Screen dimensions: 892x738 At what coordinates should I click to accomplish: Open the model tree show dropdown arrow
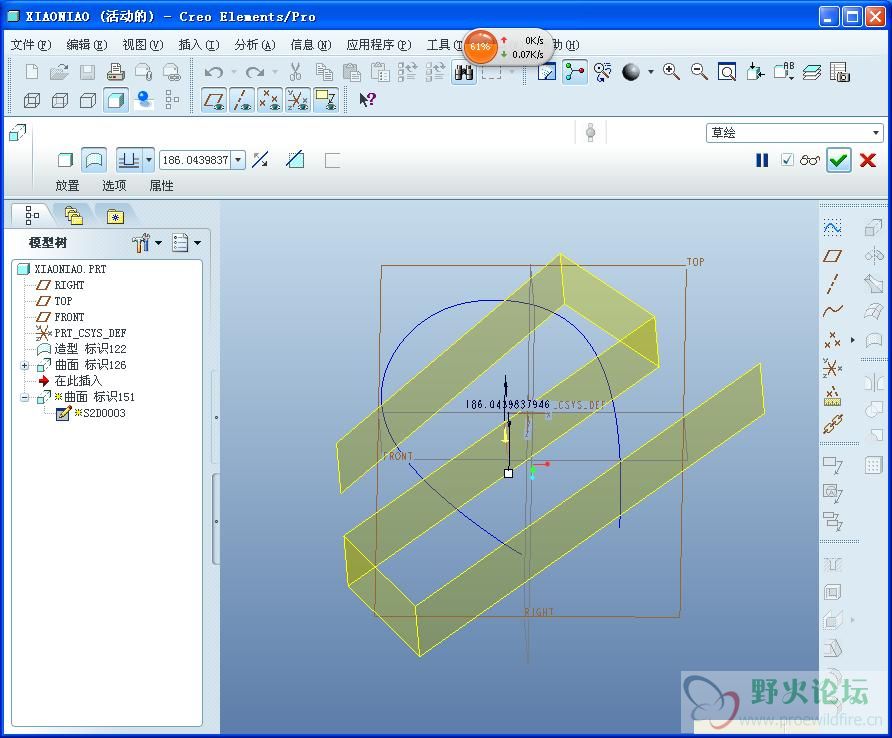click(x=197, y=243)
